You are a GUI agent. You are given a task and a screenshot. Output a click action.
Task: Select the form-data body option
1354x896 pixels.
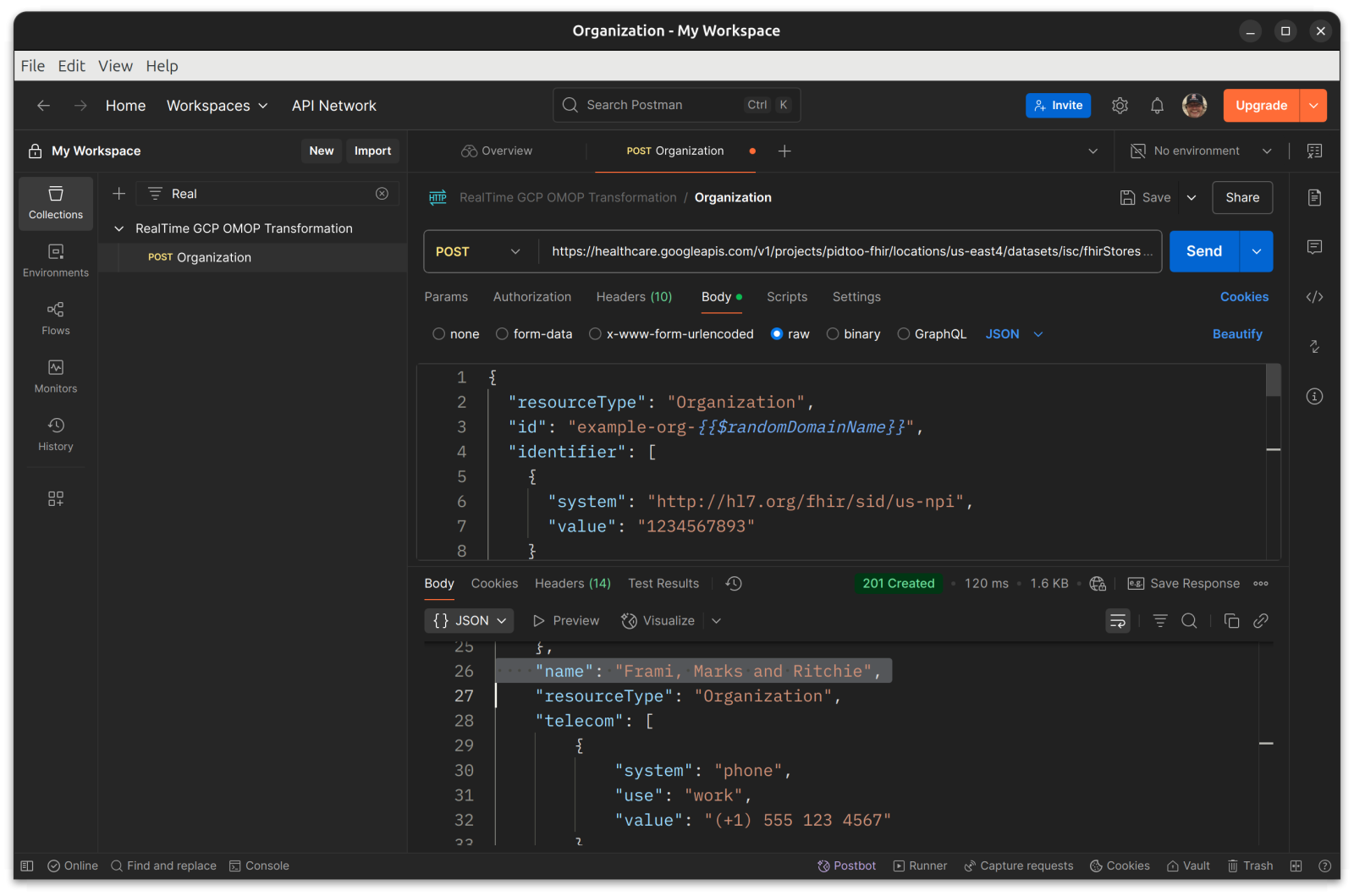(503, 334)
